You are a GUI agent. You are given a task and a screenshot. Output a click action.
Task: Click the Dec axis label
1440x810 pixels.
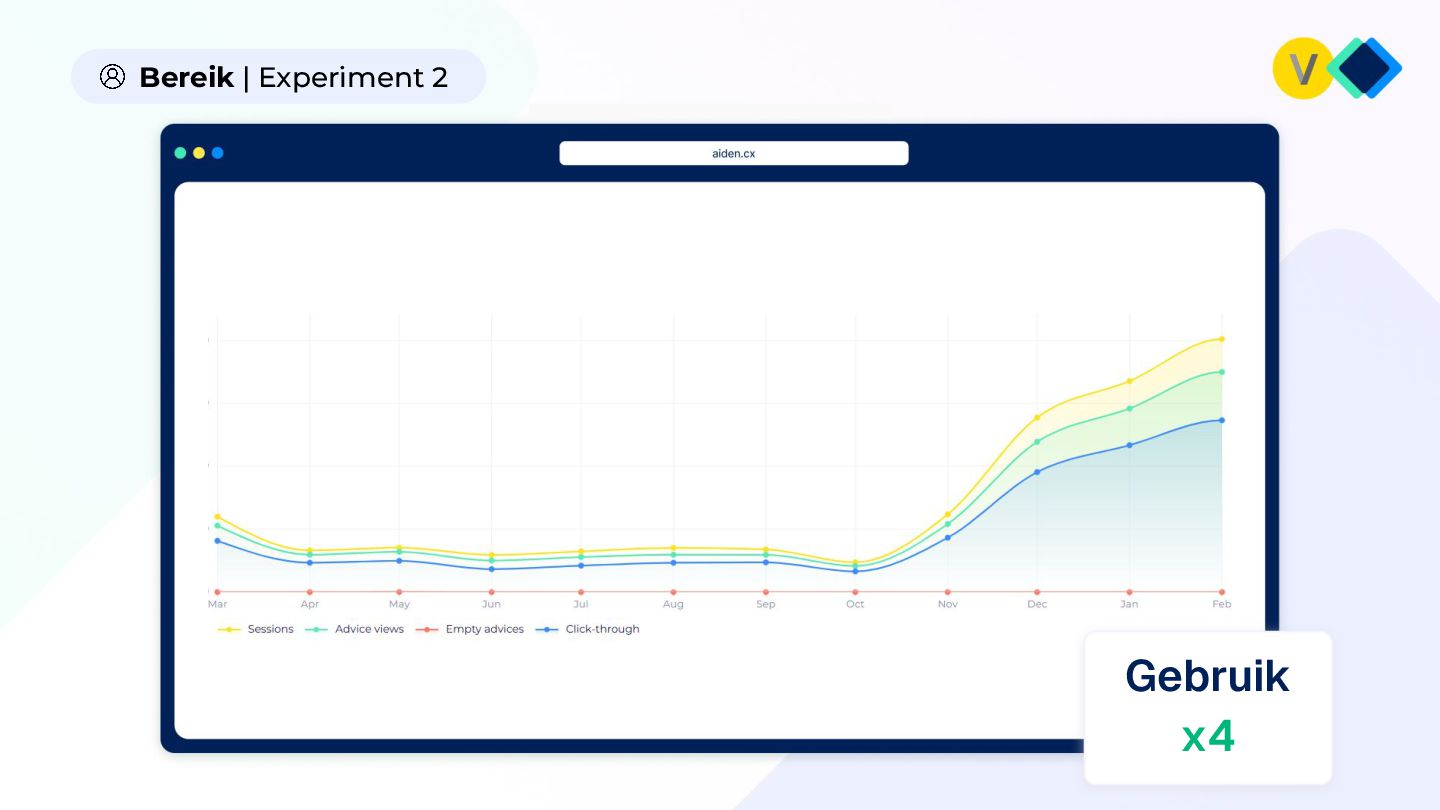click(x=1037, y=604)
